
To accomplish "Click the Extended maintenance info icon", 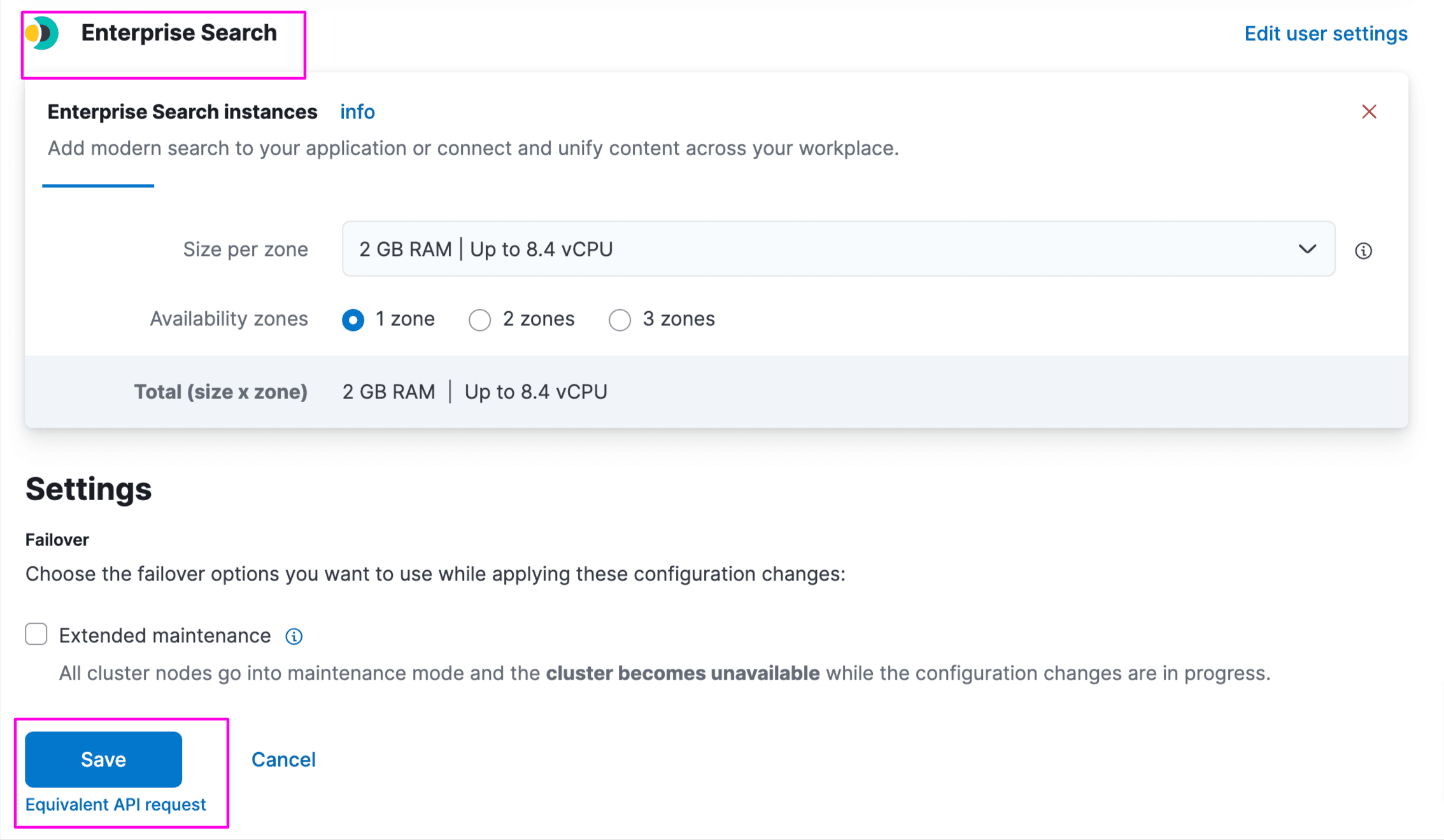I will pyautogui.click(x=294, y=636).
